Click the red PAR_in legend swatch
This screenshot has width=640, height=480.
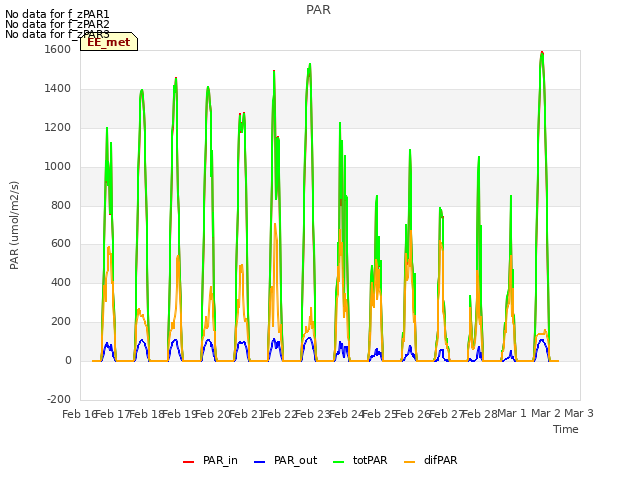[x=188, y=462]
